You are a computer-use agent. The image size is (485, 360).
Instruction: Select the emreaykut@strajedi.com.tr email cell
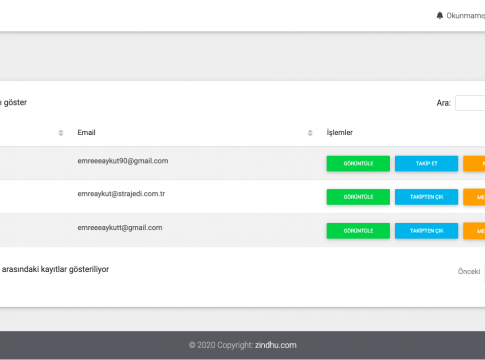(121, 194)
